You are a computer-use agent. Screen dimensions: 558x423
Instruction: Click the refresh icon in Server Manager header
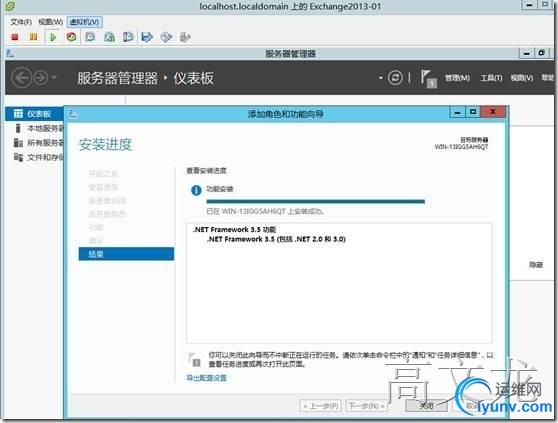(x=395, y=78)
